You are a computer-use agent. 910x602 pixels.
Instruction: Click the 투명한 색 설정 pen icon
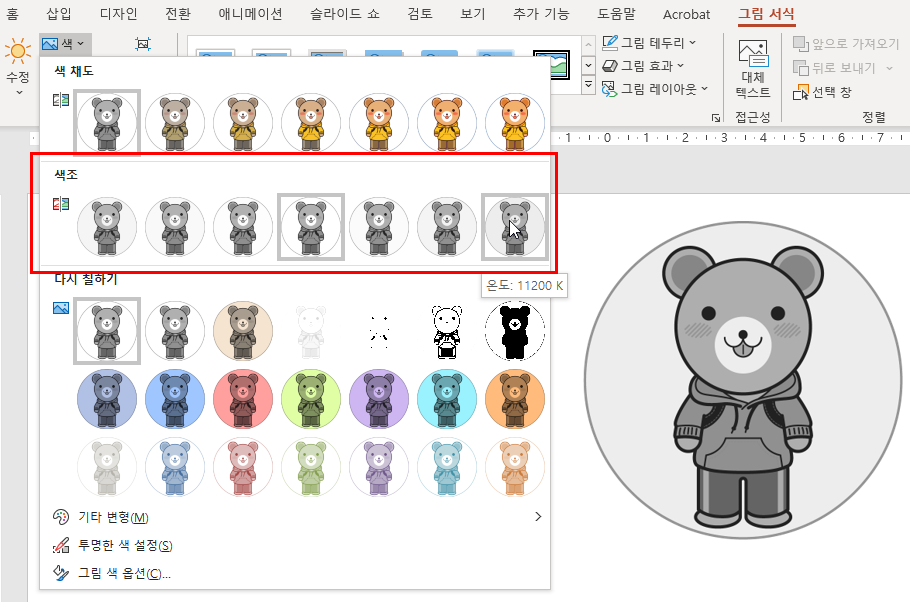[x=61, y=546]
